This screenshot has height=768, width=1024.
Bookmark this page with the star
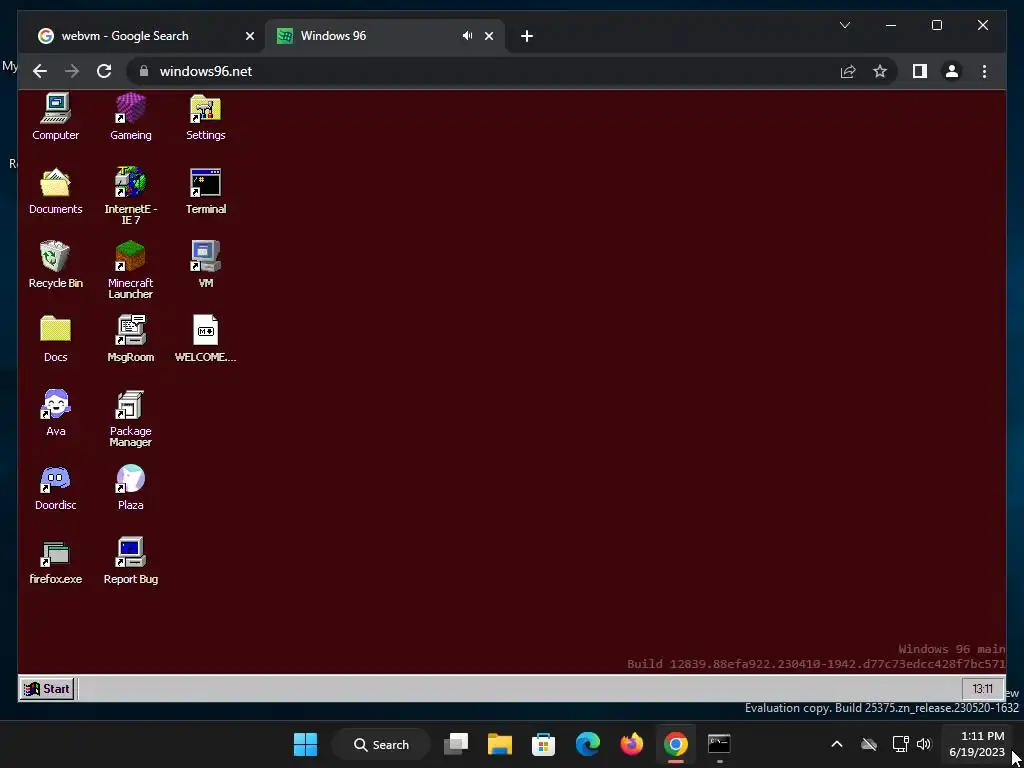click(x=880, y=71)
